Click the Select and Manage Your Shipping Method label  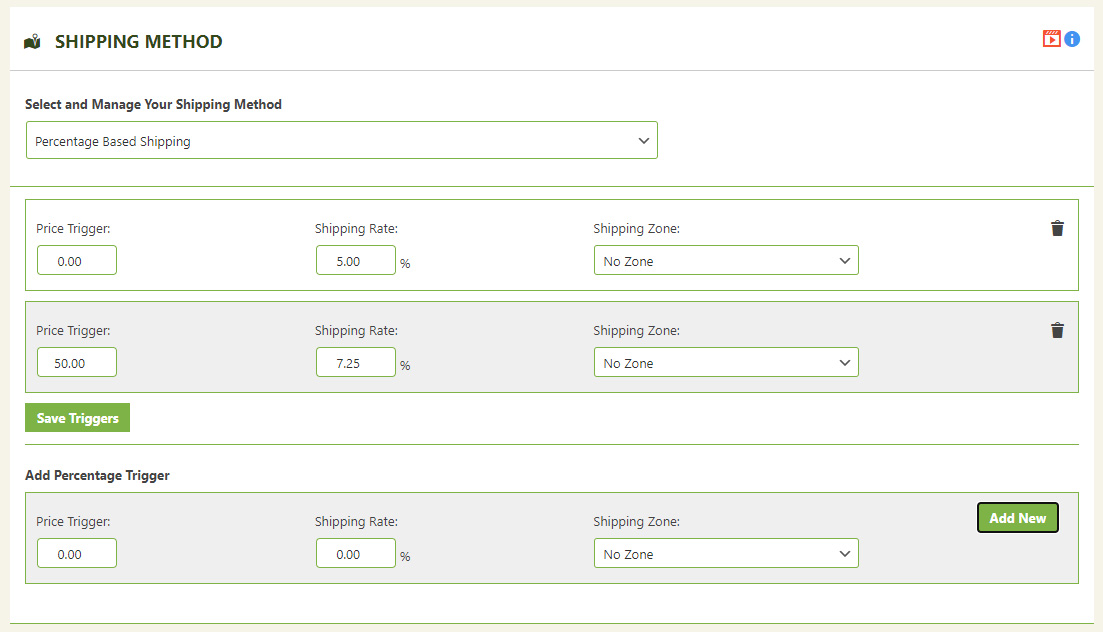coord(153,105)
